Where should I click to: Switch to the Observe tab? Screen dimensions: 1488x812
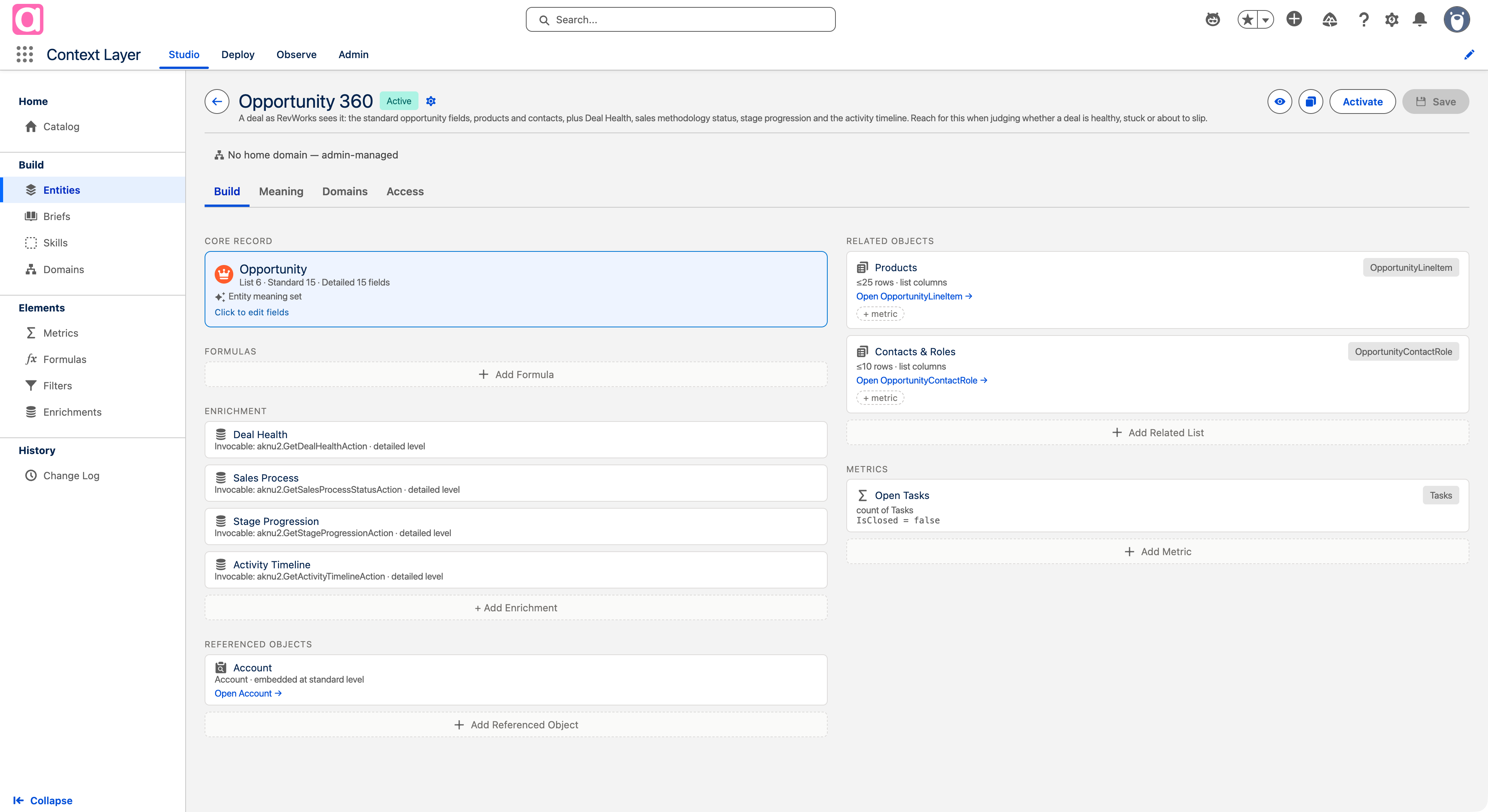[x=296, y=54]
